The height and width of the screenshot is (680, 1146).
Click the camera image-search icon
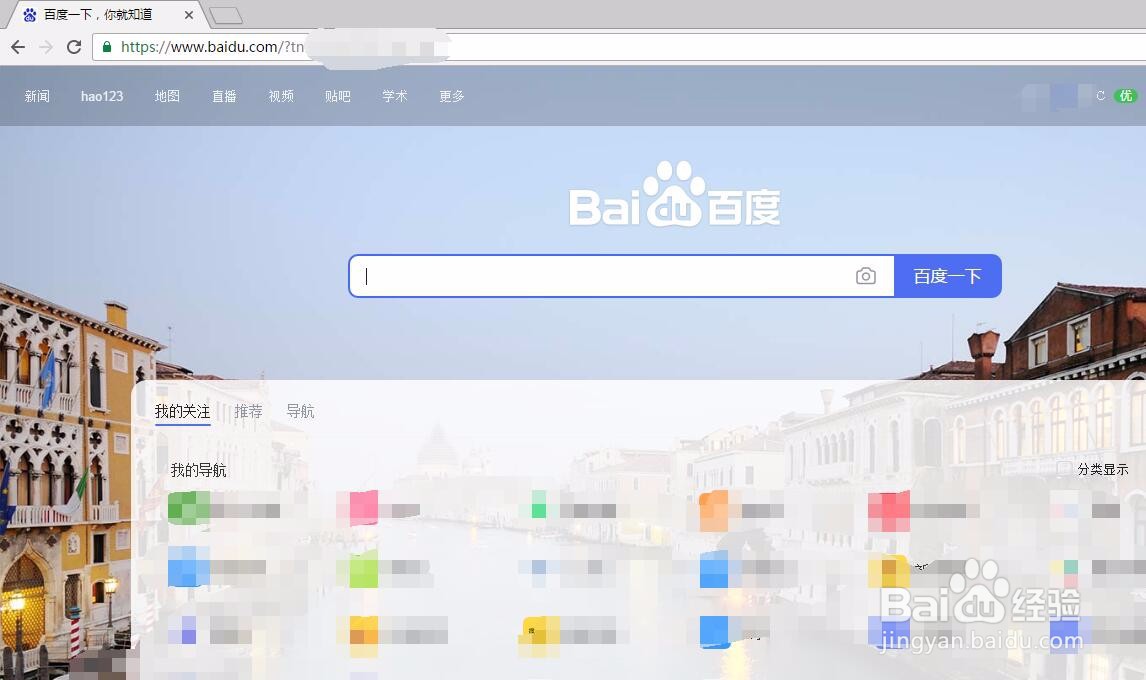coord(865,276)
